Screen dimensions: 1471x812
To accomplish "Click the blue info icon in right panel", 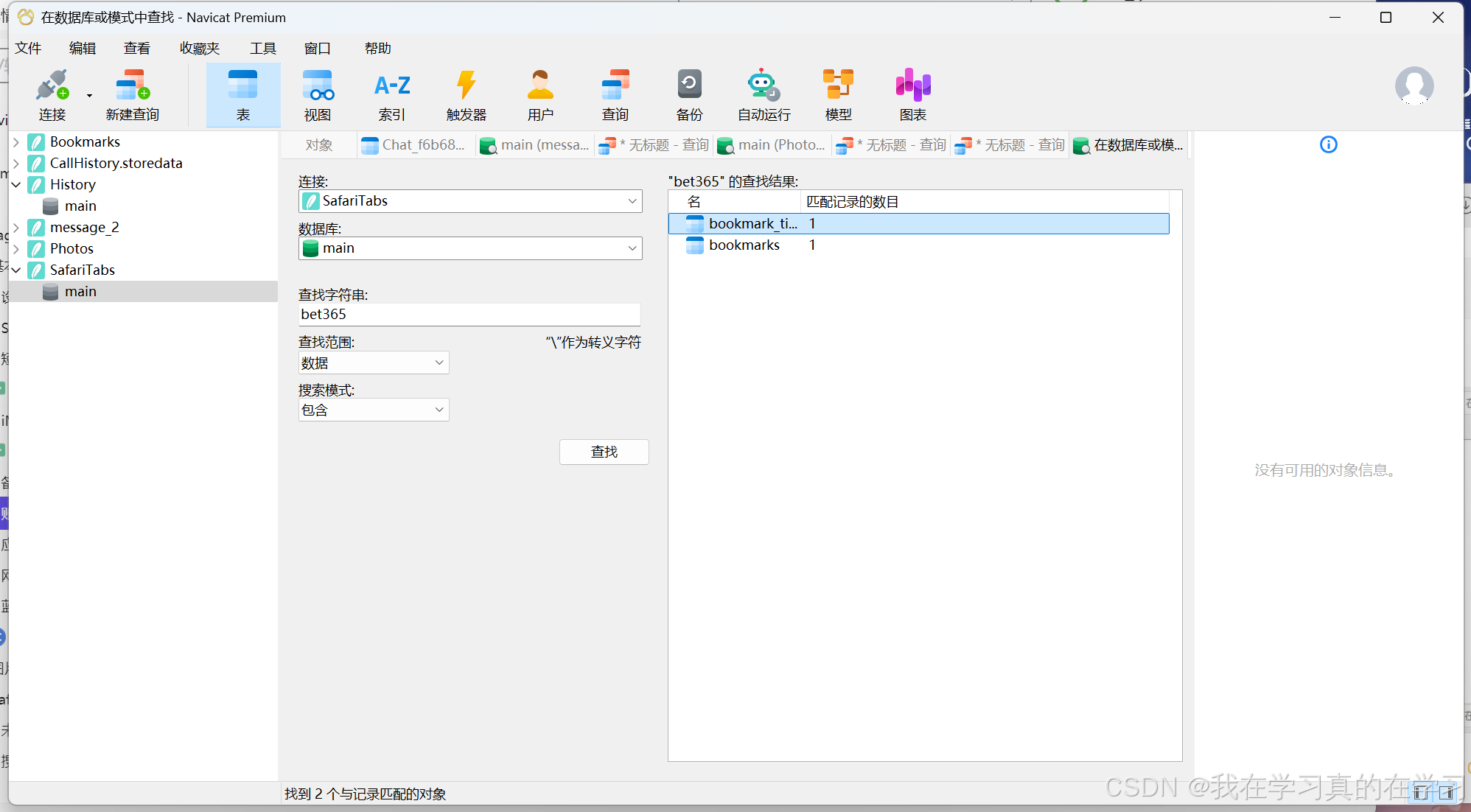I will click(1328, 144).
